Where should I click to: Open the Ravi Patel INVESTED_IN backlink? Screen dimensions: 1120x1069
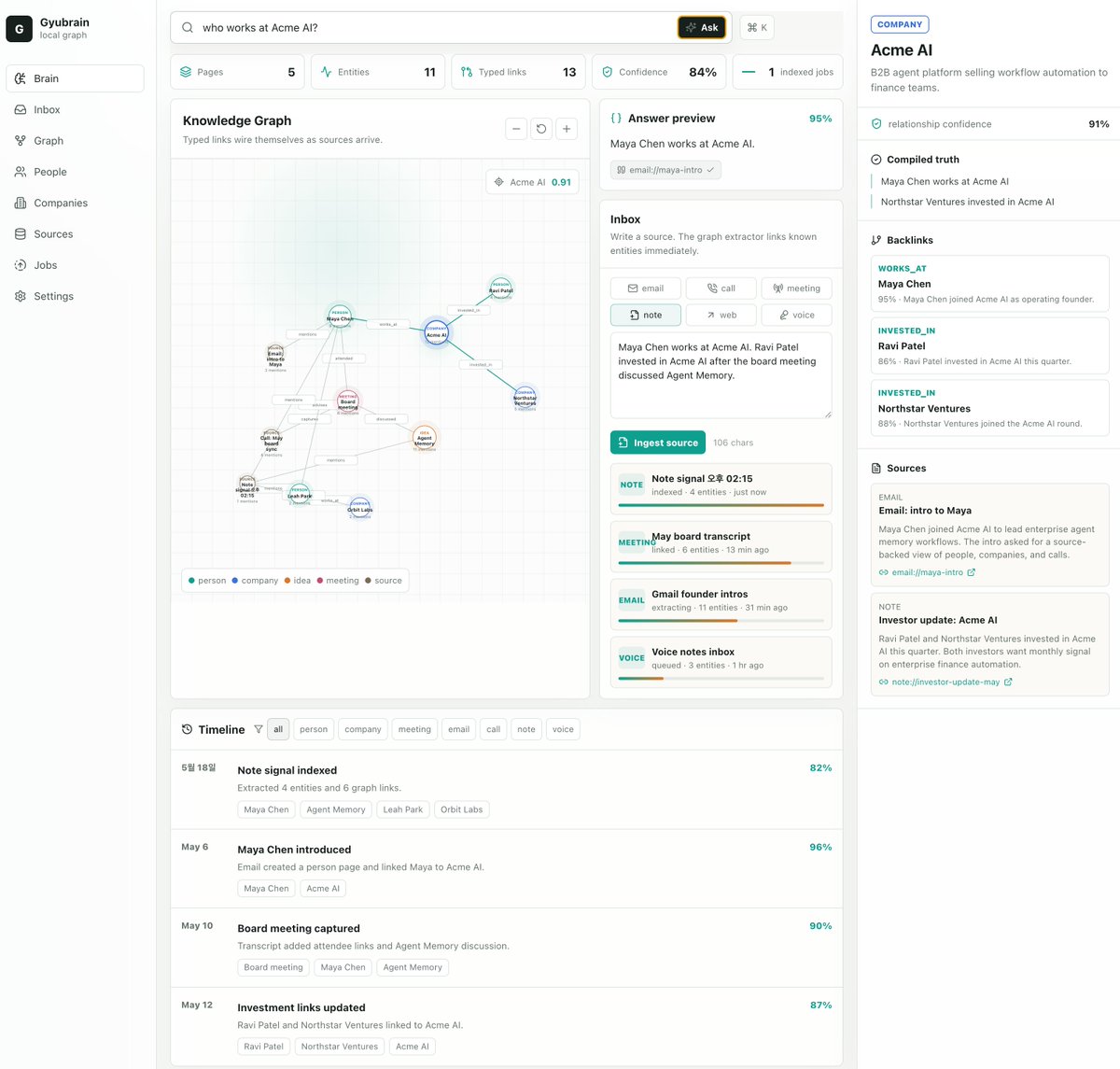(x=989, y=345)
